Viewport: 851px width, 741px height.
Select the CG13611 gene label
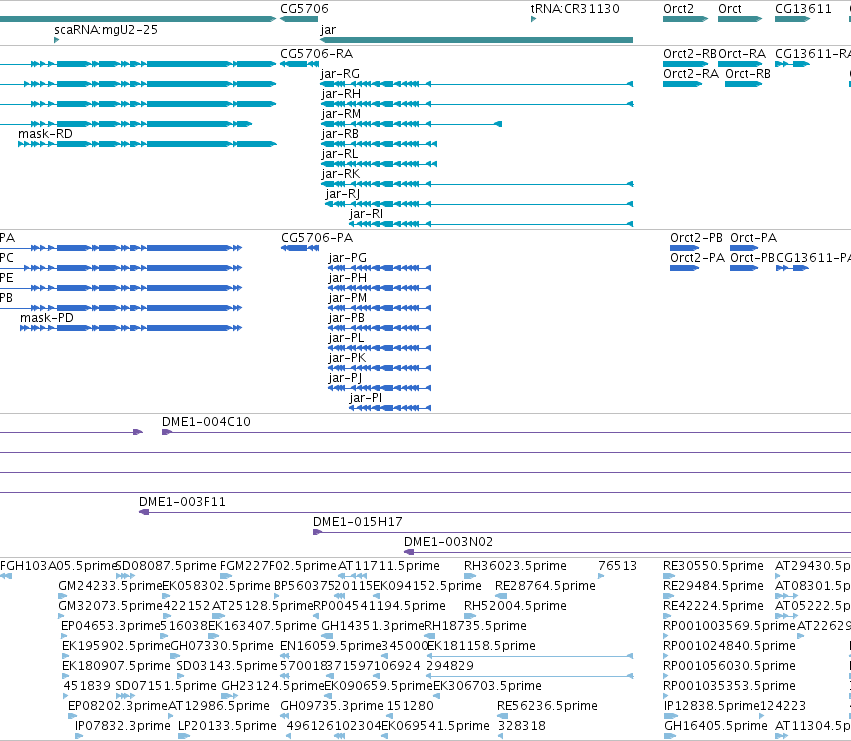coord(803,9)
